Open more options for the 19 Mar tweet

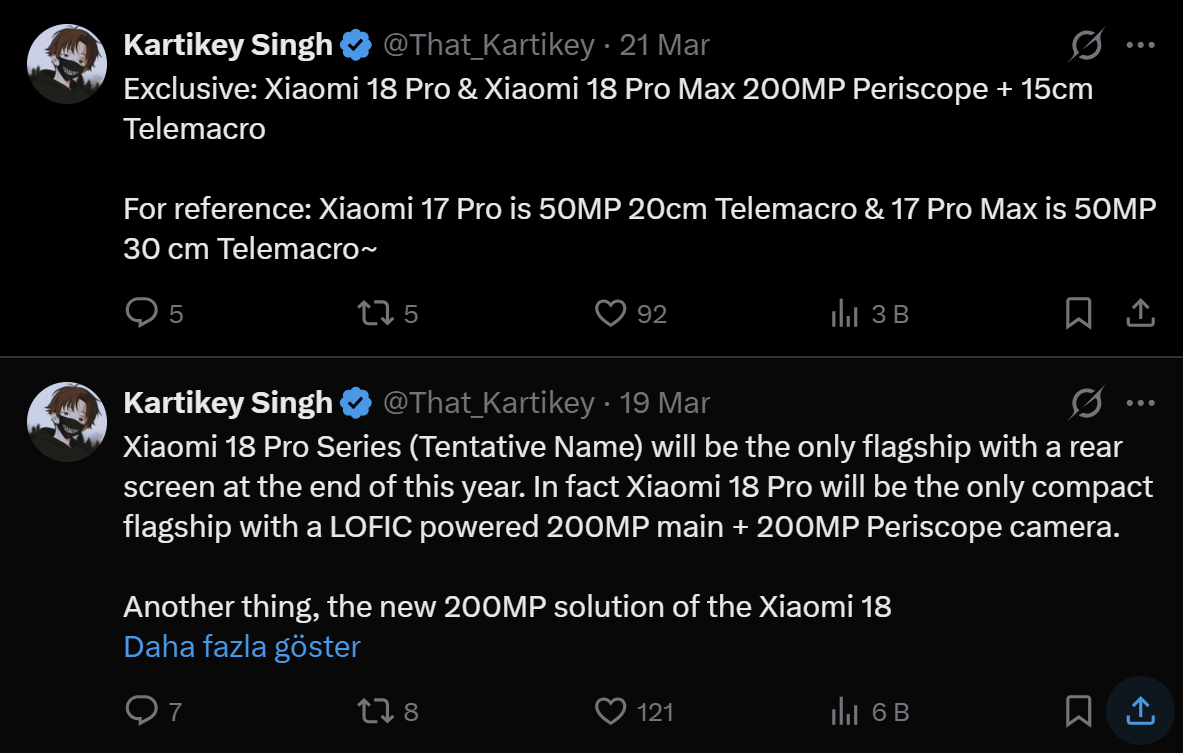tap(1140, 402)
